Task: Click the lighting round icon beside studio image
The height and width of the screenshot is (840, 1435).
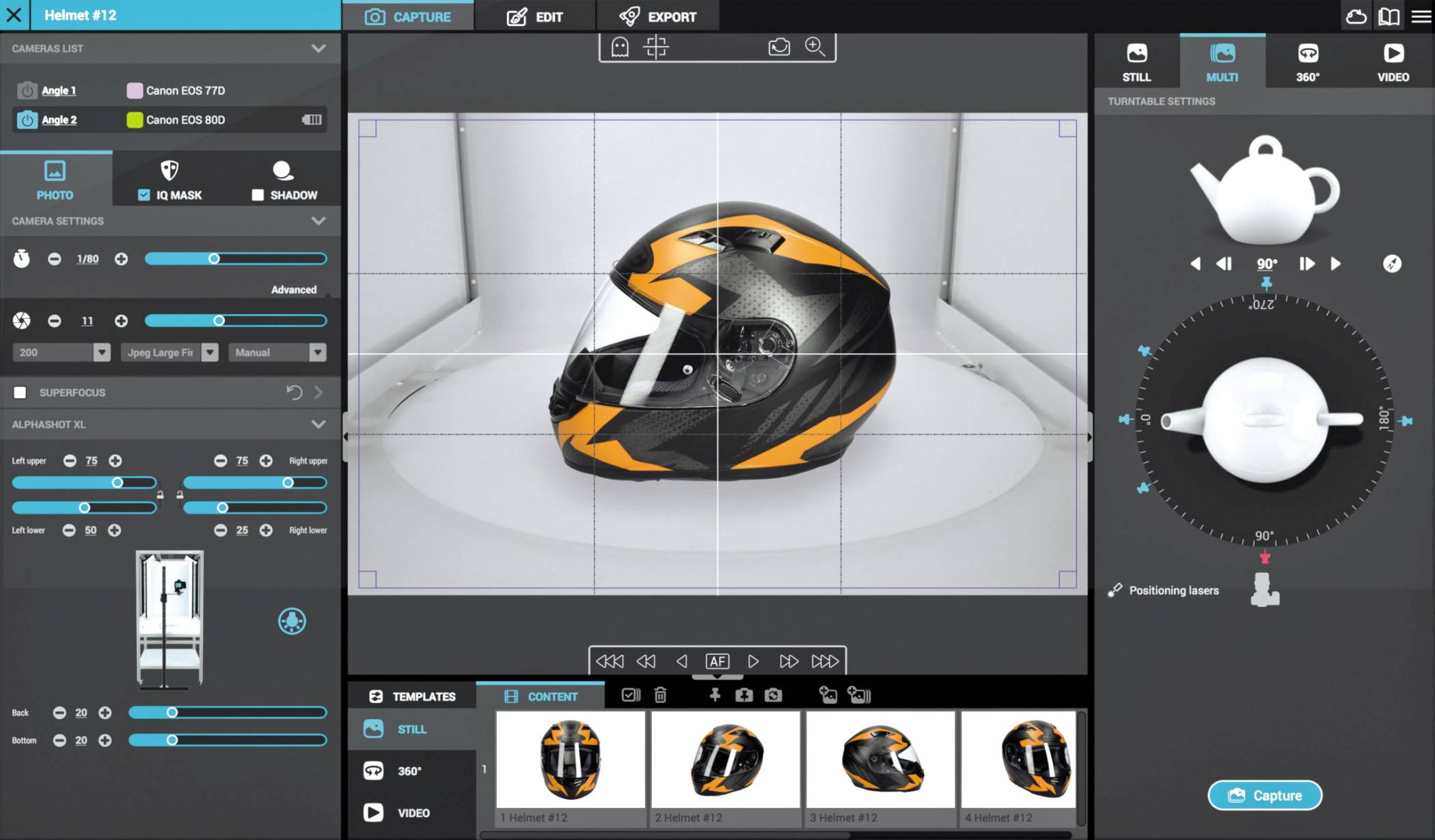Action: (x=292, y=621)
